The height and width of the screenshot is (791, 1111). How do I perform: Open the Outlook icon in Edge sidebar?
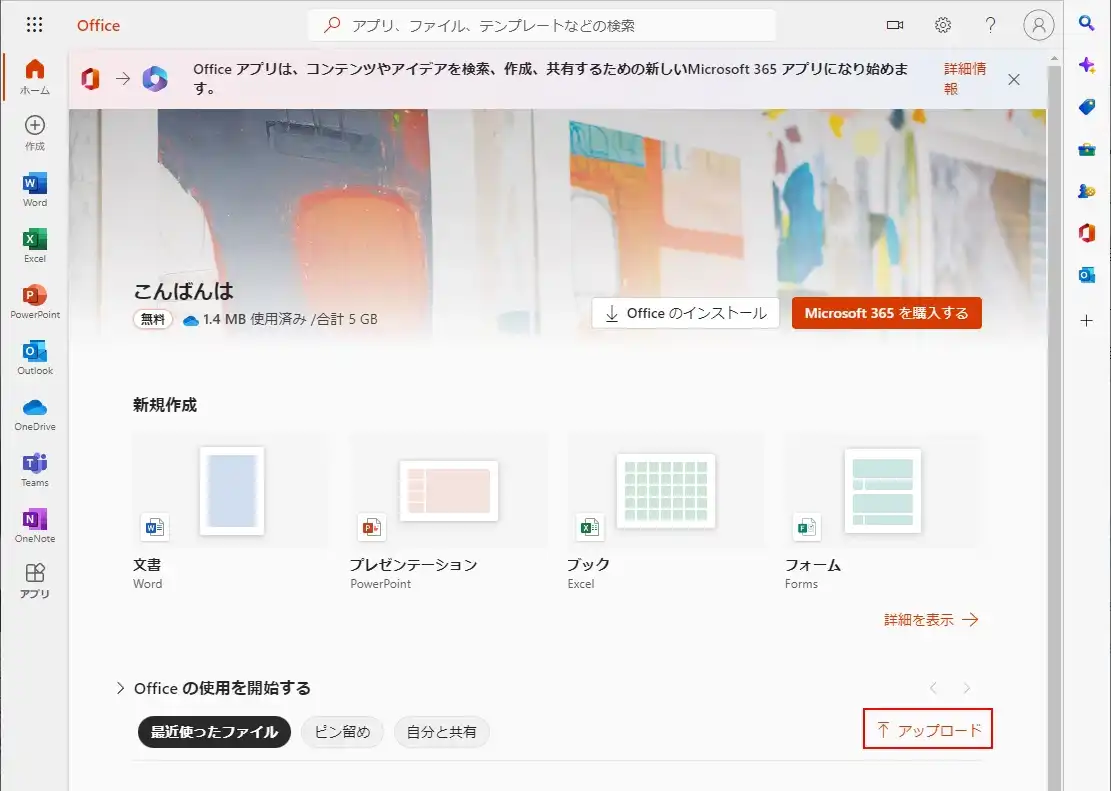[1086, 275]
